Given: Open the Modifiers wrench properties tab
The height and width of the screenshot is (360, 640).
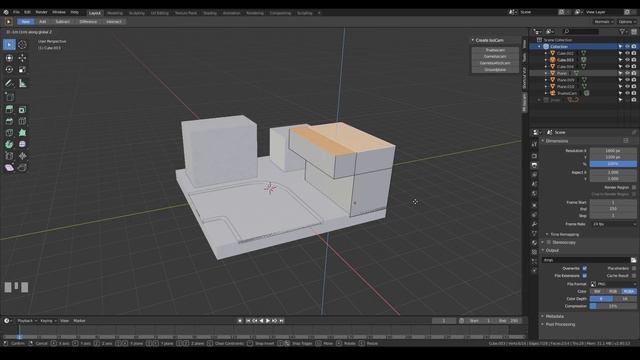Looking at the screenshot, I should pyautogui.click(x=534, y=224).
